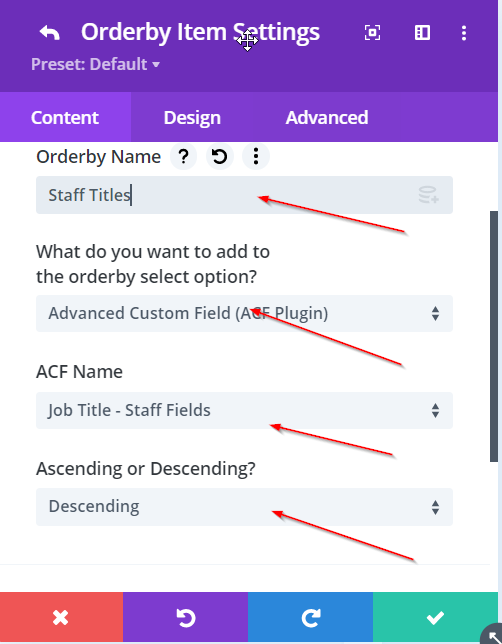Expand the ACF Name Job Title dropdown

tap(244, 410)
